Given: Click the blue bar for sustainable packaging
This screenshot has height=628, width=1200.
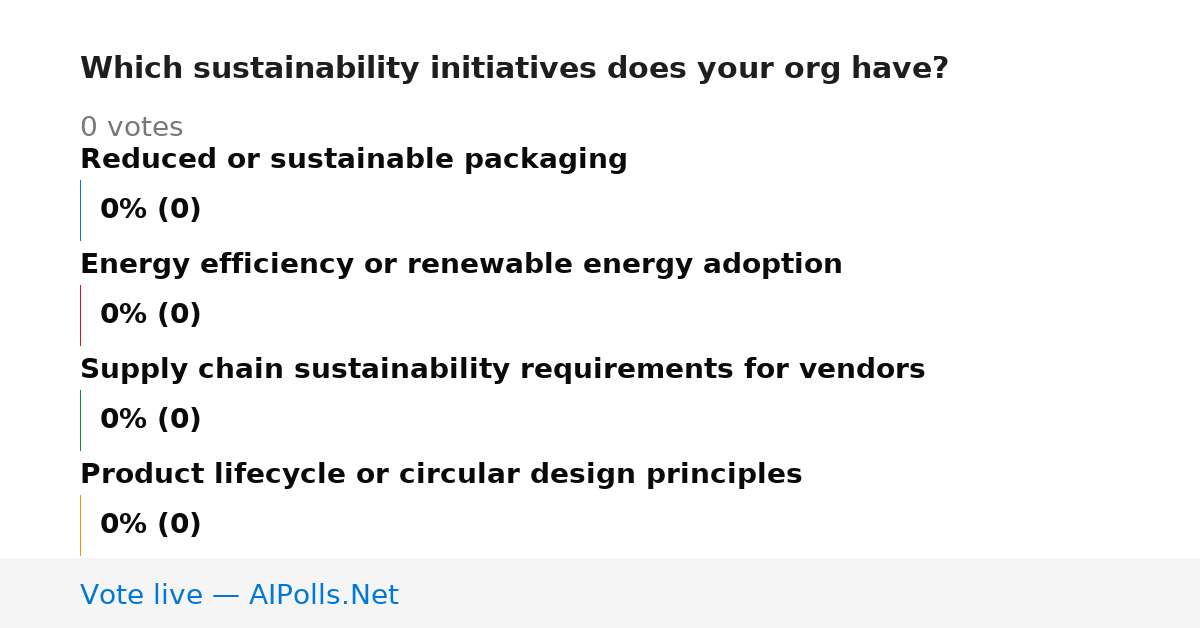Looking at the screenshot, I should pyautogui.click(x=80, y=210).
